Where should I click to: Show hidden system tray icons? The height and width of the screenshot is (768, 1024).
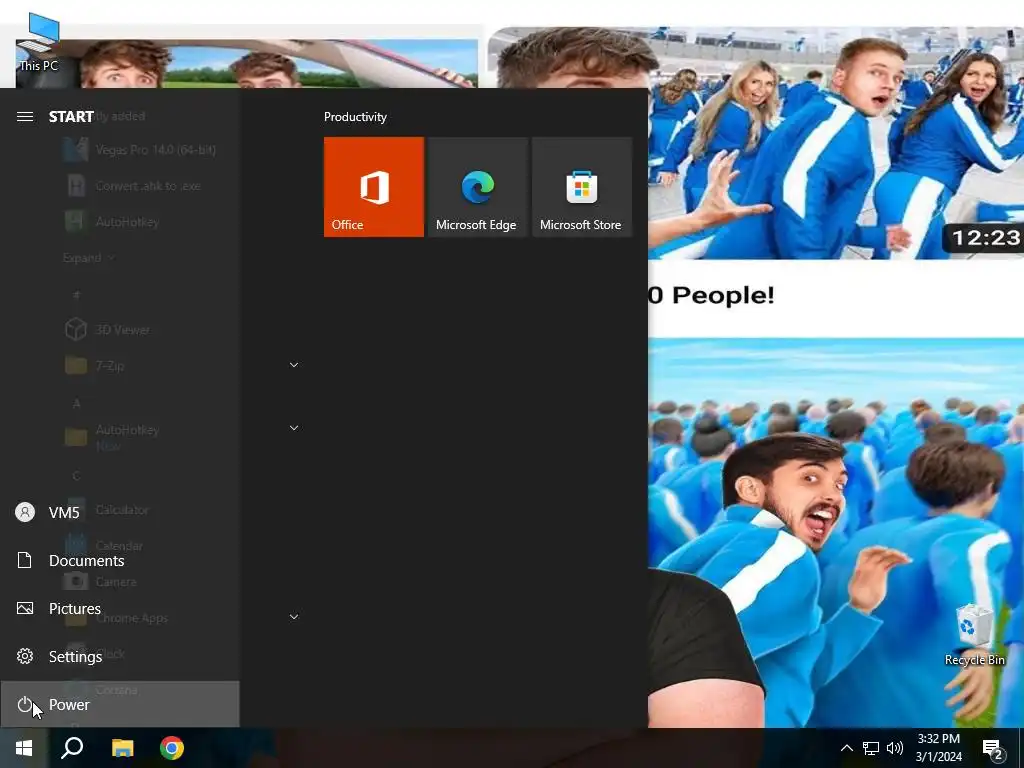coord(846,748)
